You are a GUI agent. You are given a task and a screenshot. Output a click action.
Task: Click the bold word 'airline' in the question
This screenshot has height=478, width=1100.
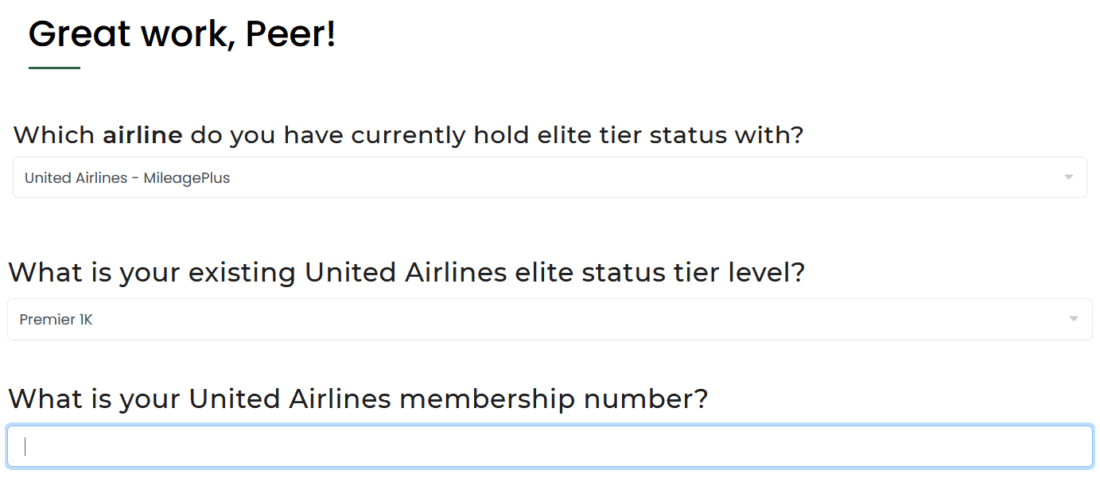[143, 135]
